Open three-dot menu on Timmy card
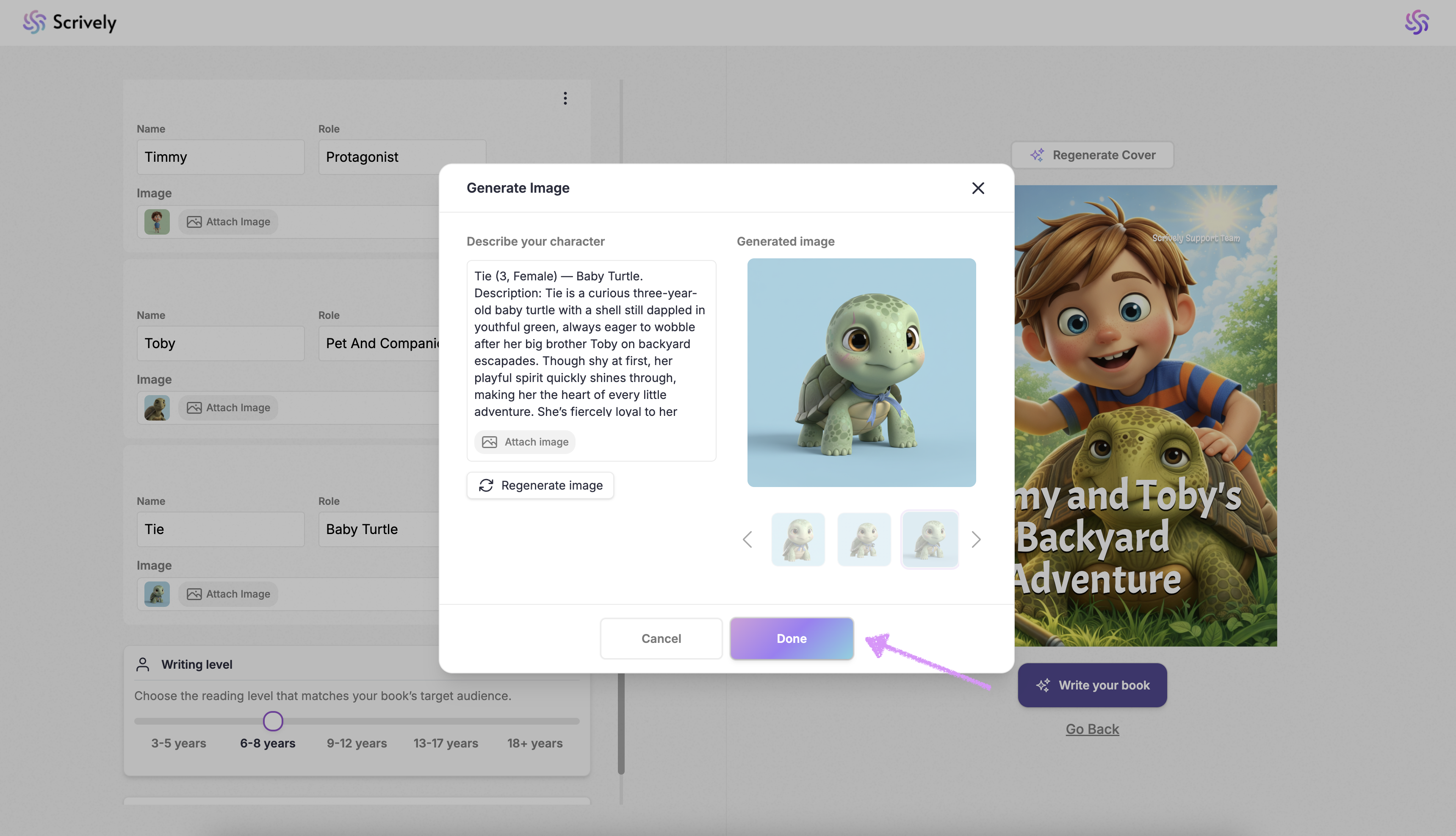The image size is (1456, 836). coord(565,98)
